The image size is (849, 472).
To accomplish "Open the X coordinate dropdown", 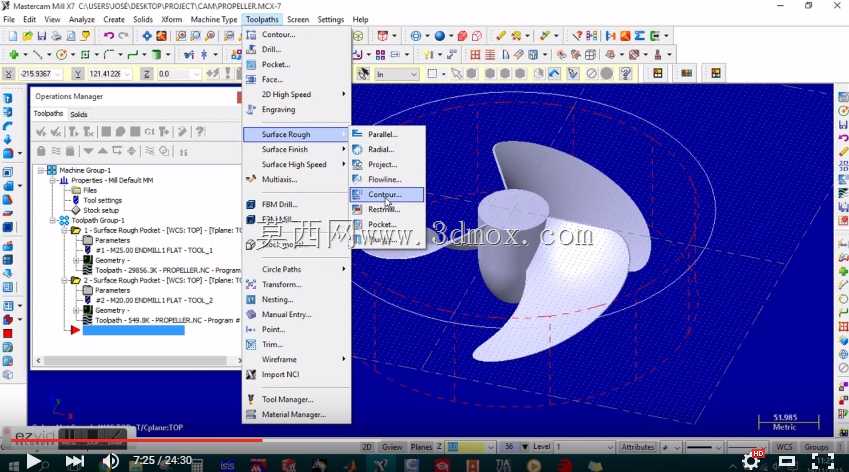I will [x=58, y=74].
